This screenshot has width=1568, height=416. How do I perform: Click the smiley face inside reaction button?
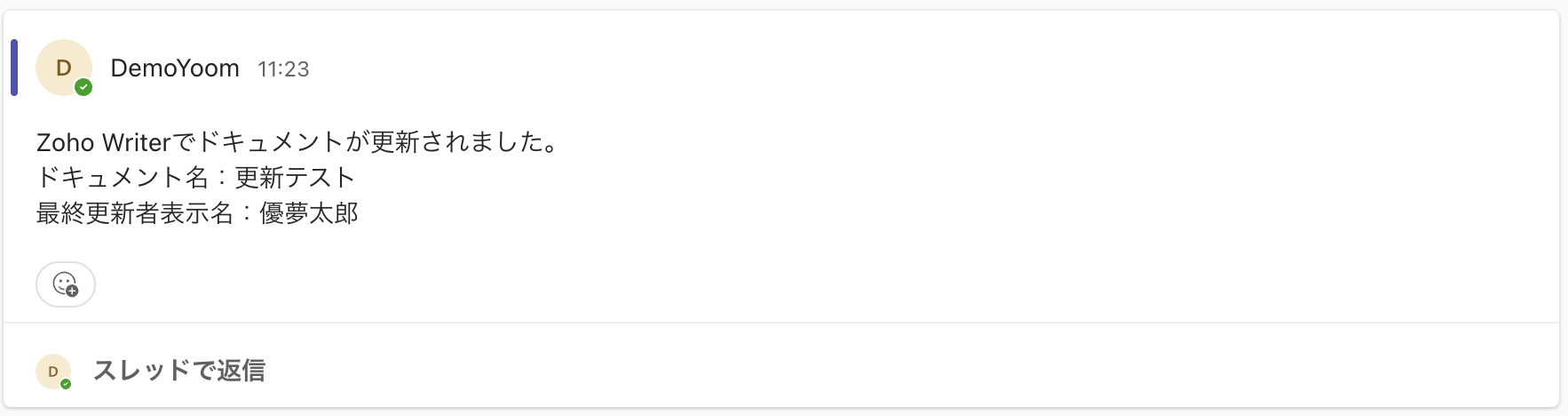(x=63, y=283)
